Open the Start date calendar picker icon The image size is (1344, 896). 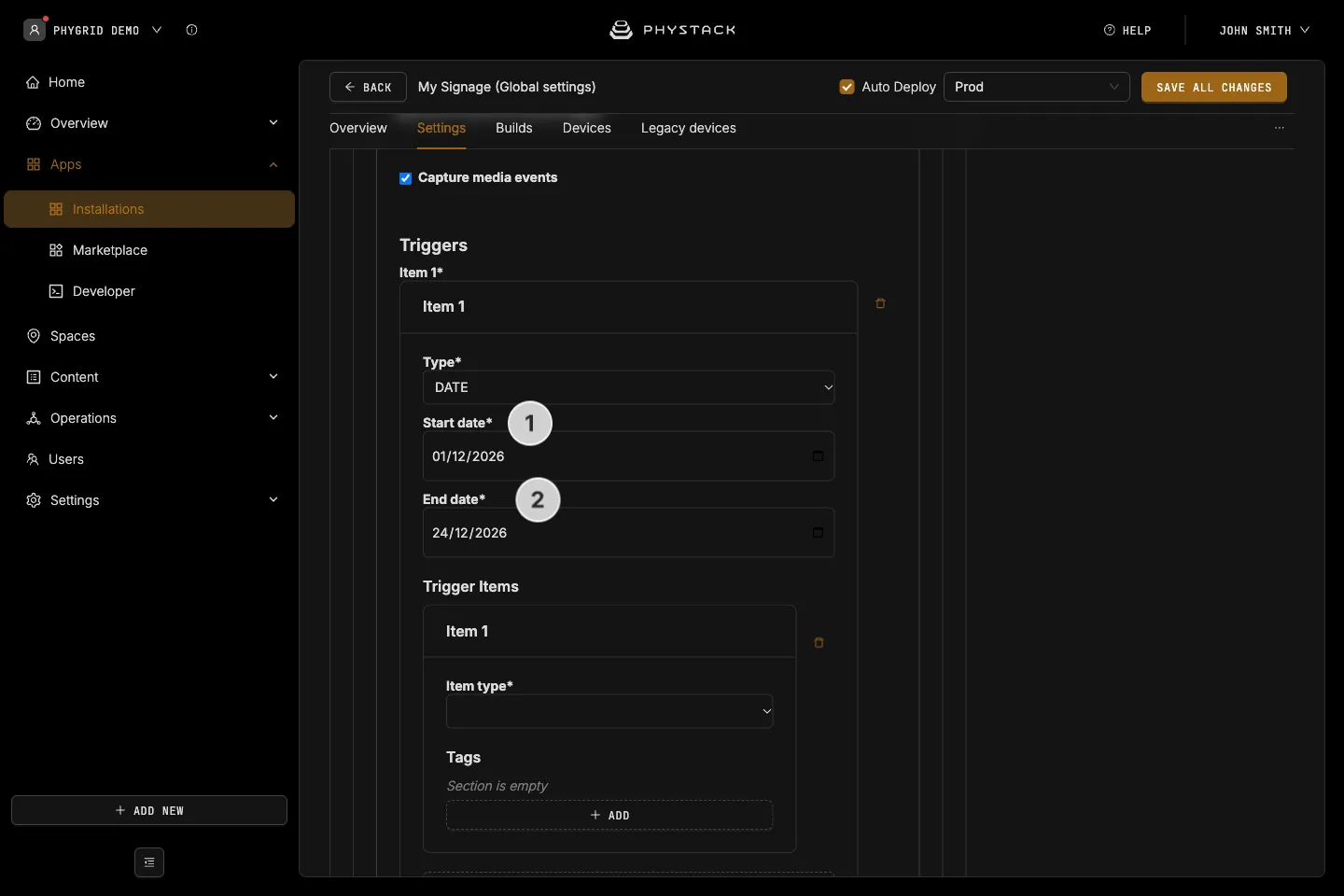click(818, 456)
